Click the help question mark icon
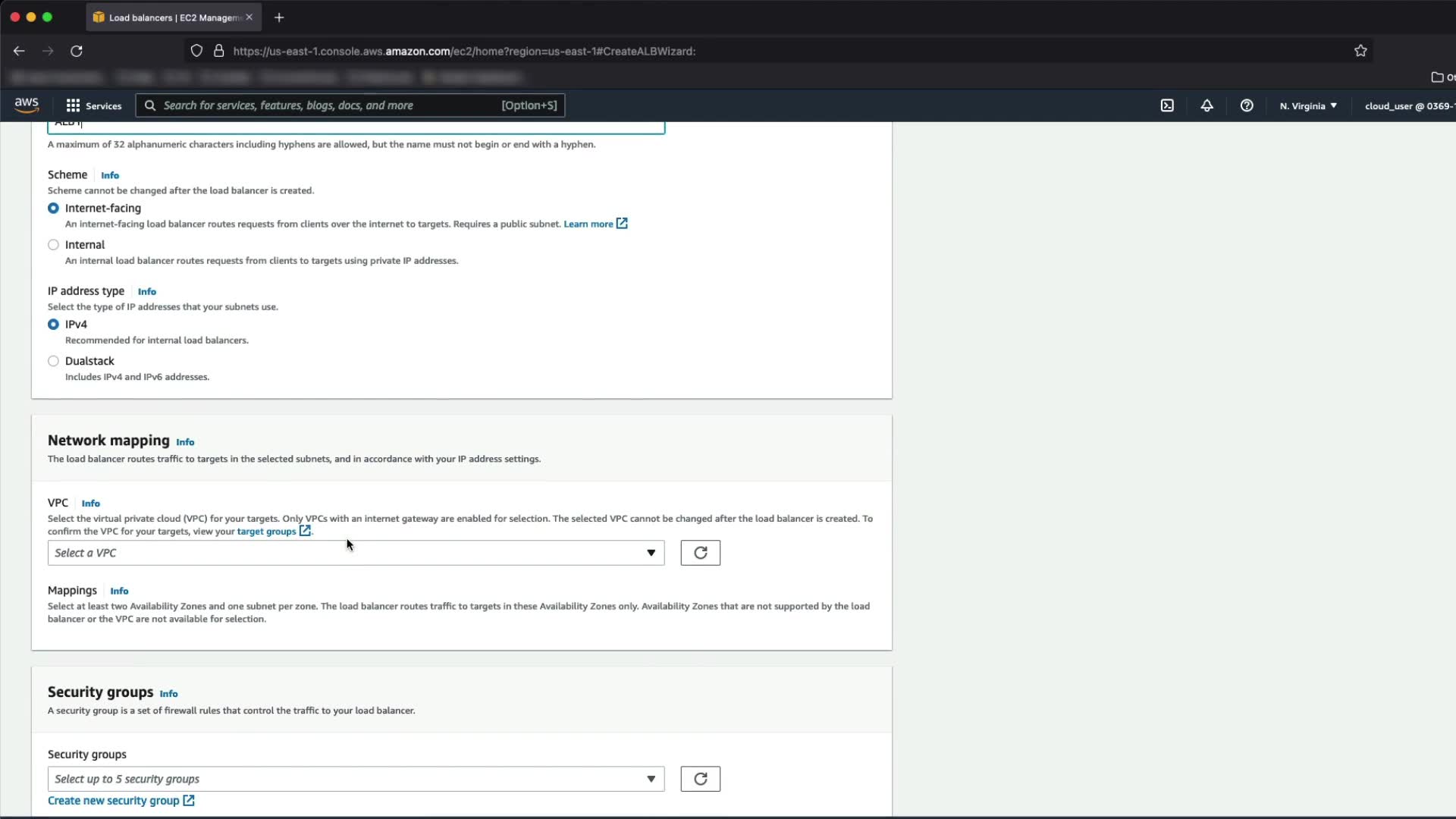 tap(1247, 105)
